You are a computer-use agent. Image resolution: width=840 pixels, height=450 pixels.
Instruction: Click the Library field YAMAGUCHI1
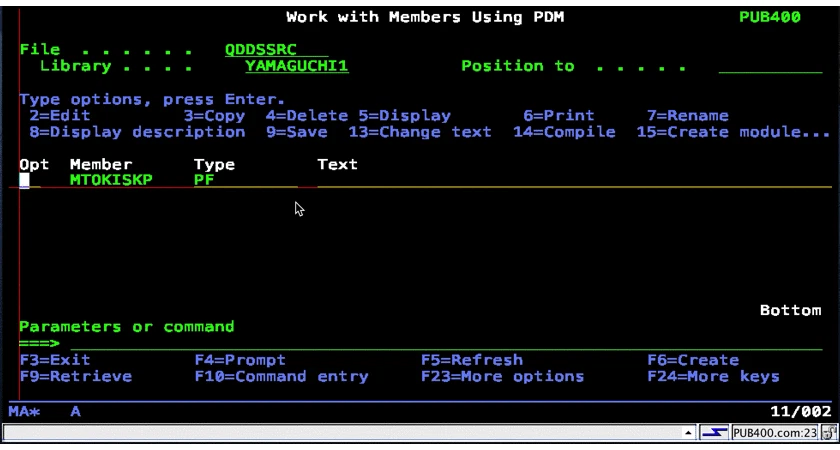pyautogui.click(x=297, y=66)
